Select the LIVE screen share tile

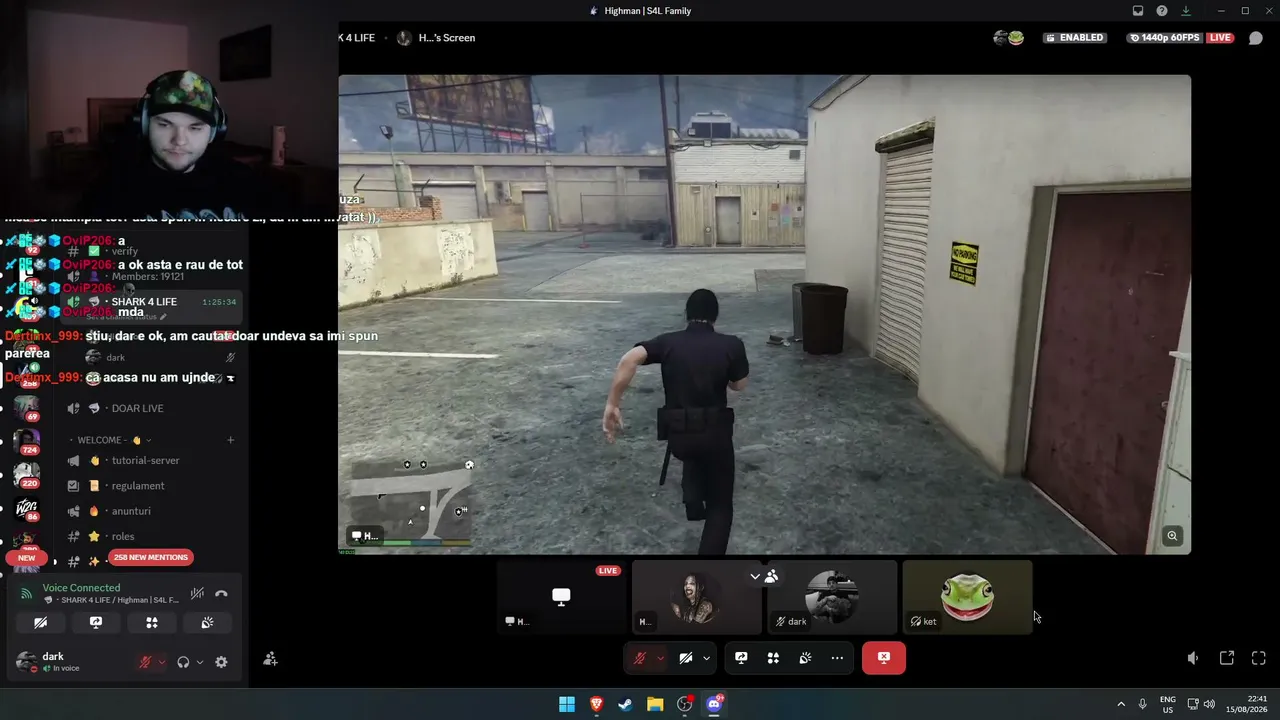coord(562,597)
